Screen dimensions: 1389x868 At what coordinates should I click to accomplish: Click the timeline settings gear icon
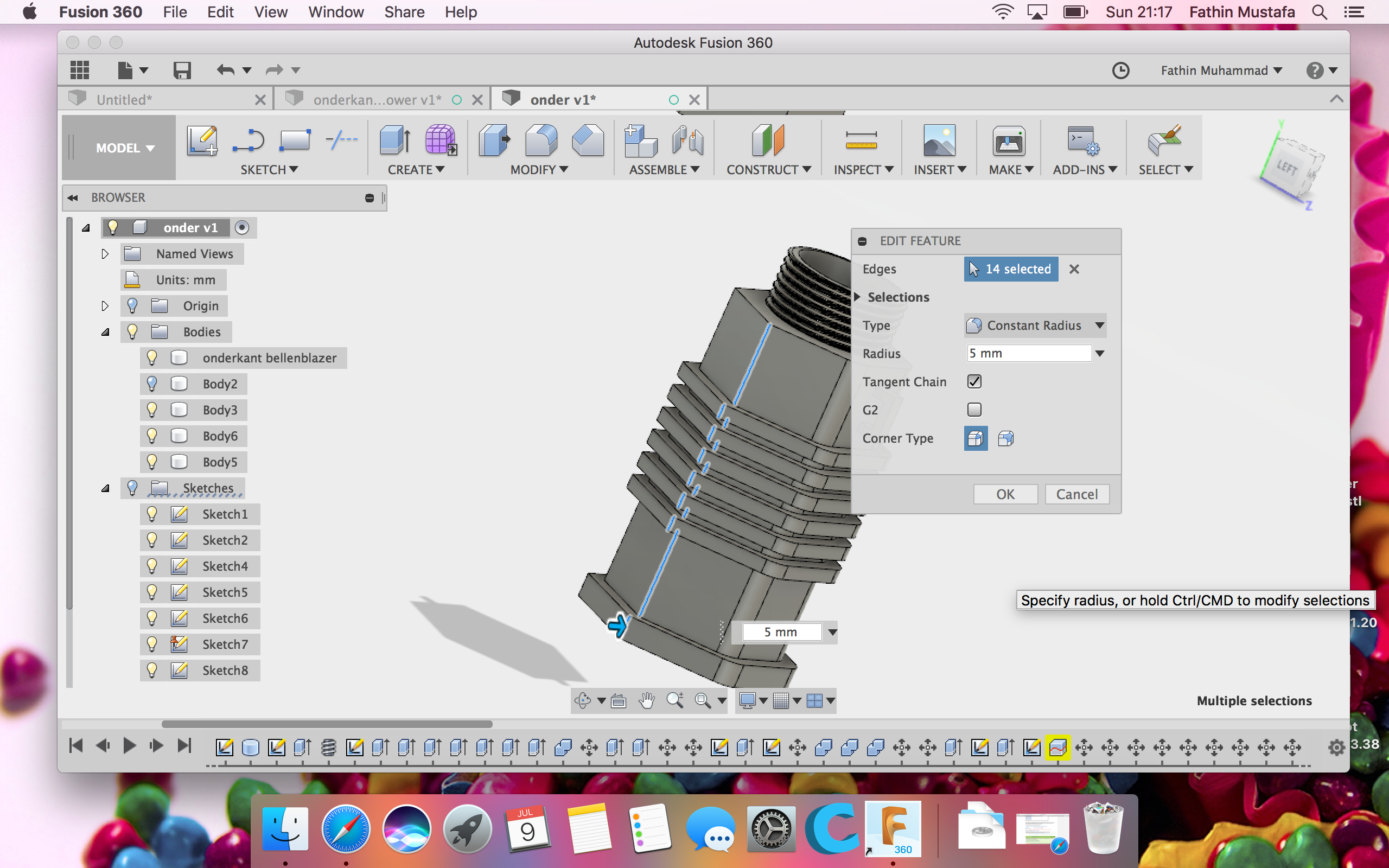(1336, 748)
